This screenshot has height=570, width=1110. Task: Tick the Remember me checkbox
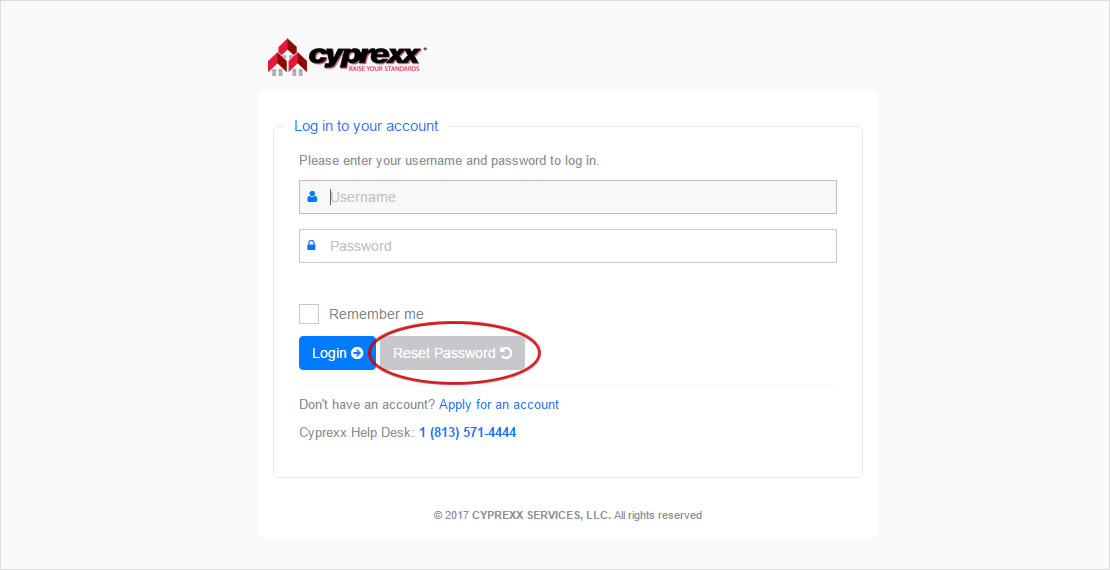(x=309, y=314)
